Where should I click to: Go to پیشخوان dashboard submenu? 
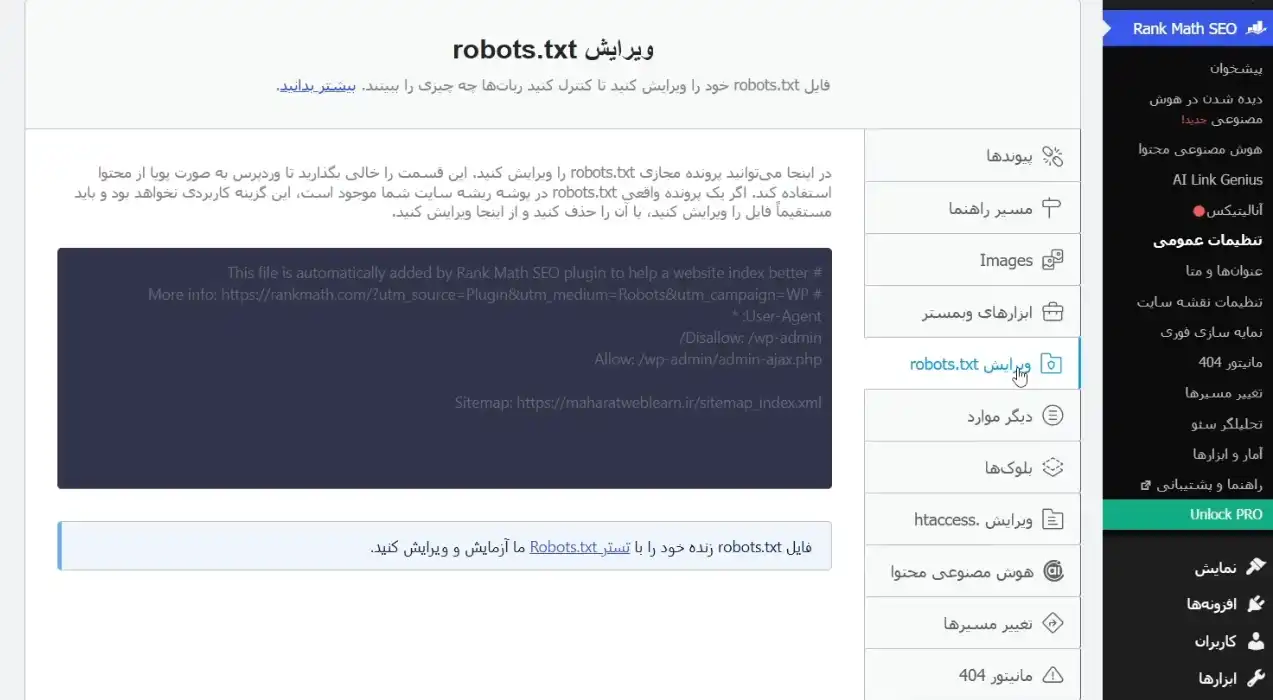1236,68
